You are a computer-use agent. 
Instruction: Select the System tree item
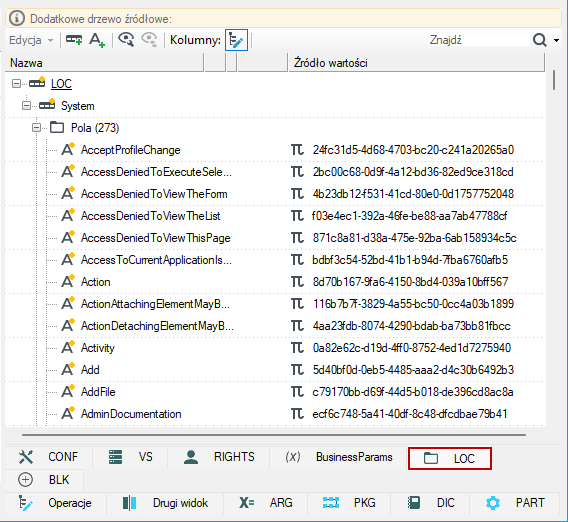(78, 106)
